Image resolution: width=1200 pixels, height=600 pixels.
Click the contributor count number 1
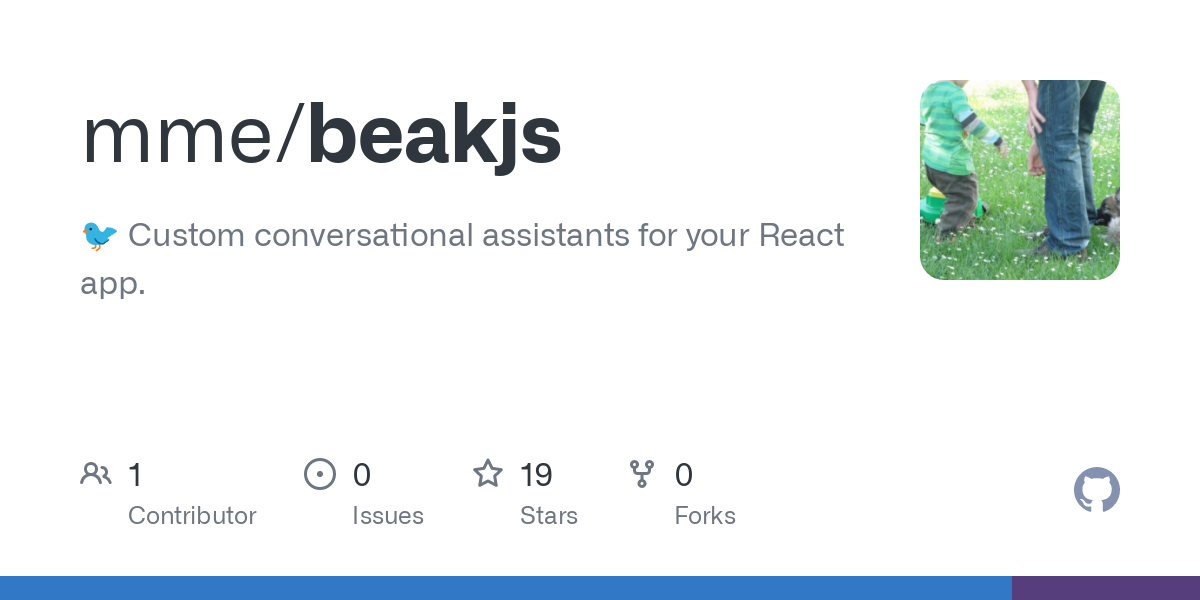tap(135, 475)
